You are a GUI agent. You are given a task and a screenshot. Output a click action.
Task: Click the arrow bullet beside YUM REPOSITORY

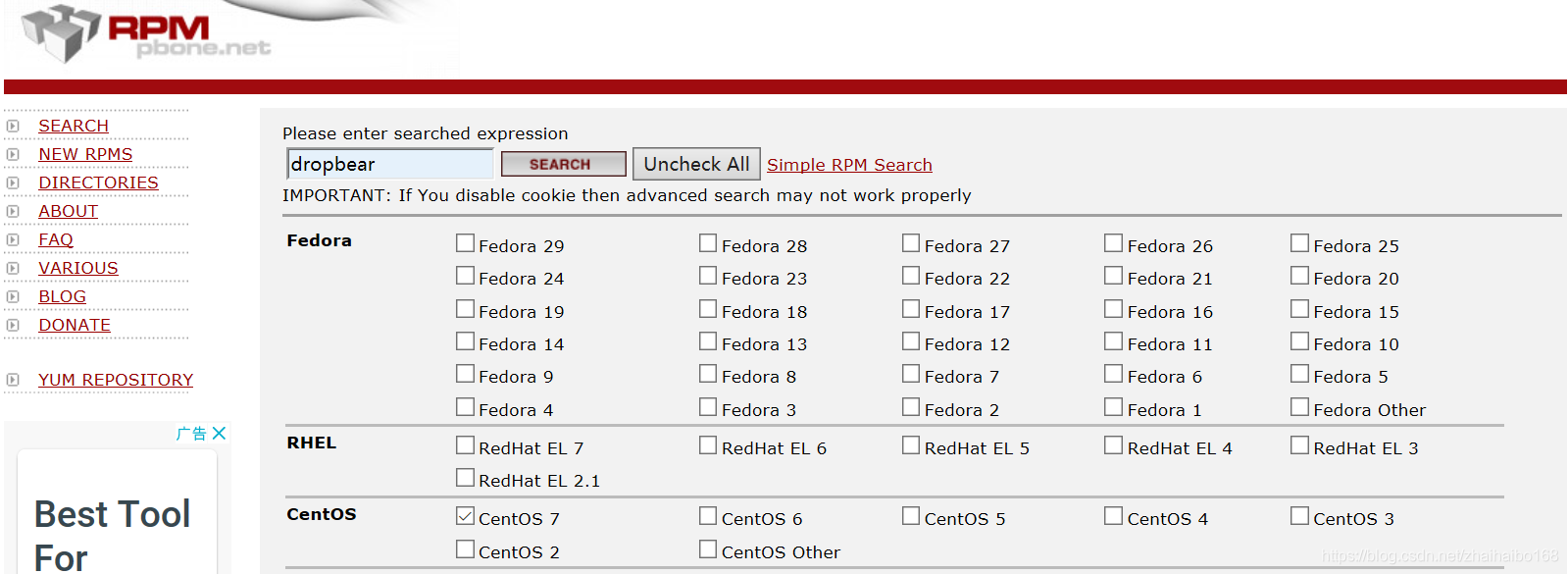point(13,380)
